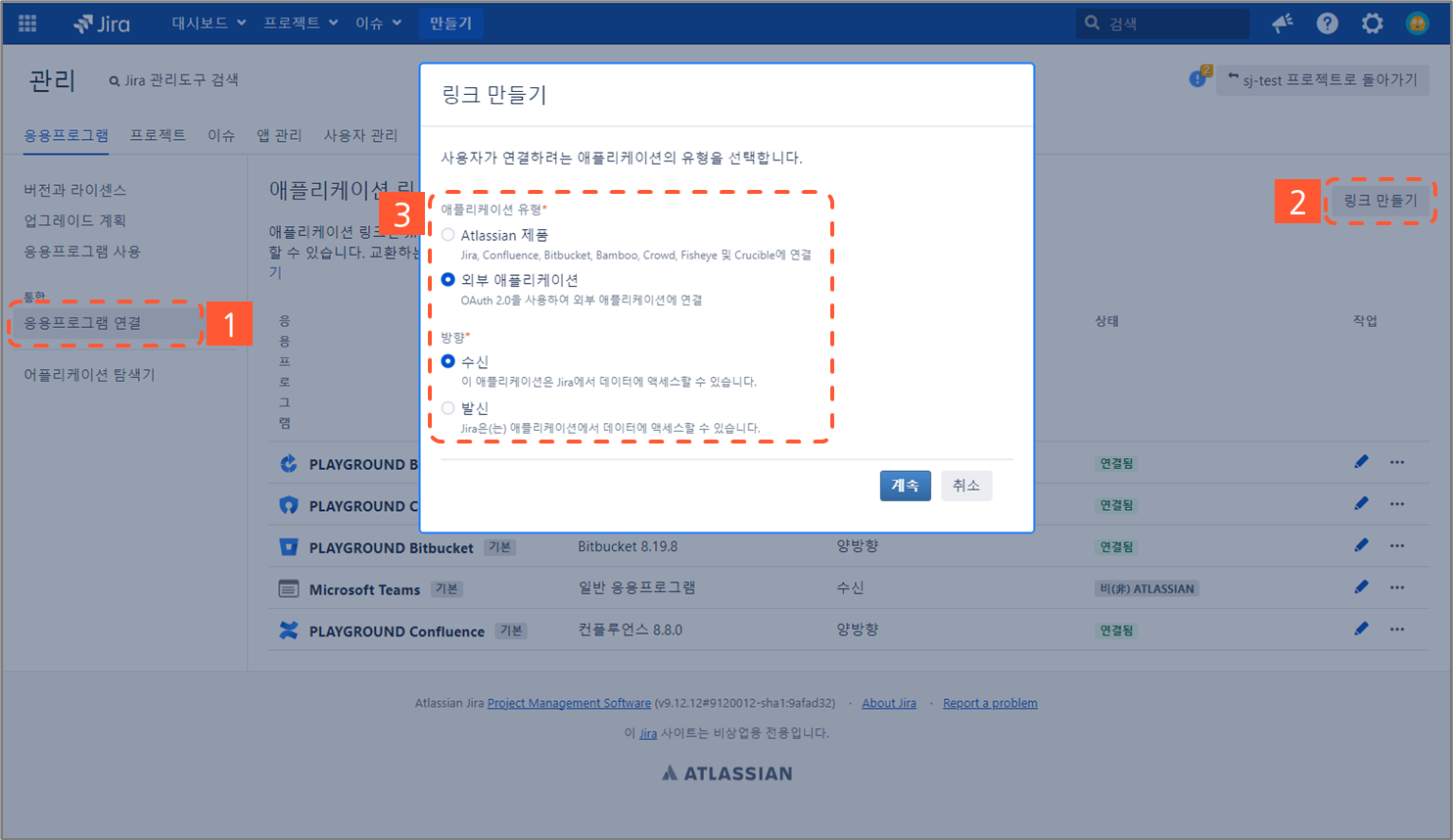Switch to the 응용프로그램 tab
1453x840 pixels.
tap(67, 135)
